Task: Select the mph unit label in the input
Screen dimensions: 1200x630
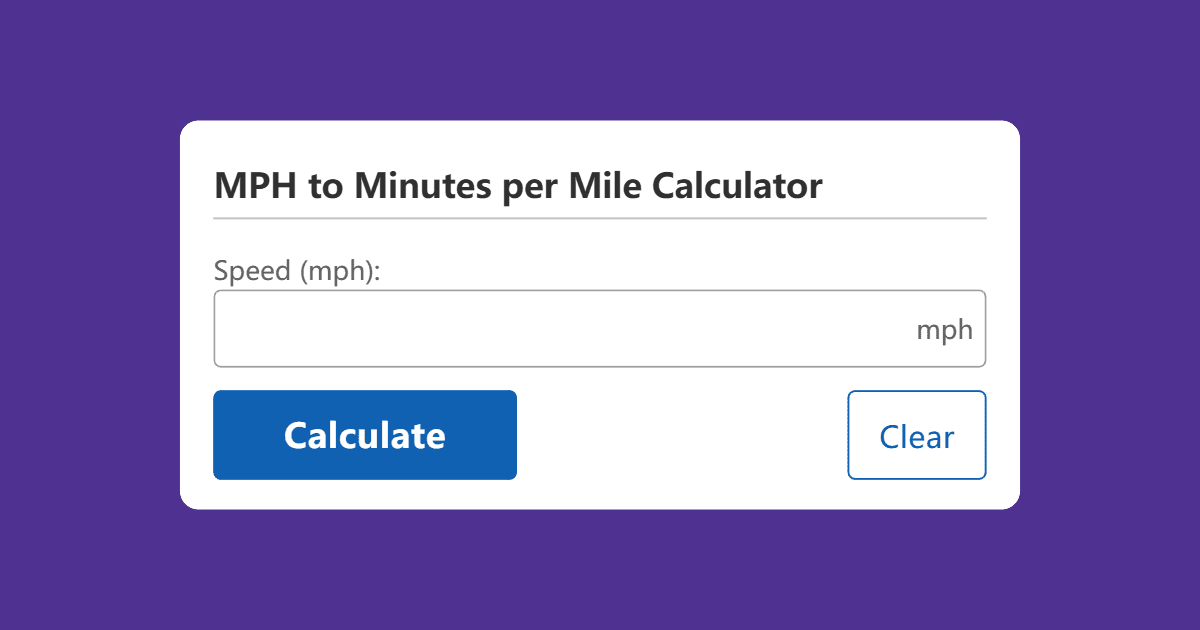Action: [944, 328]
